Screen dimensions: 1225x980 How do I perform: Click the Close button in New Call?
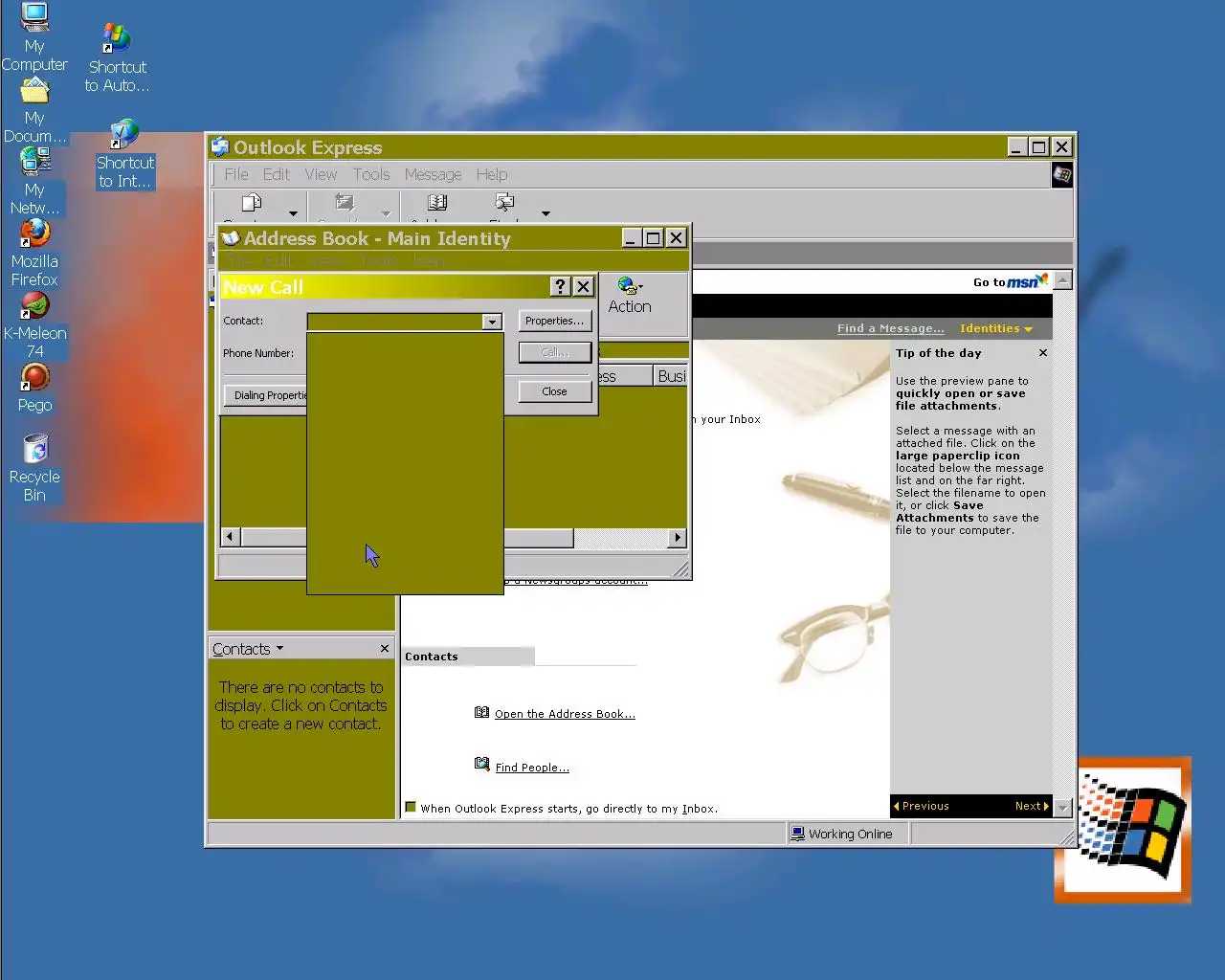(x=554, y=391)
